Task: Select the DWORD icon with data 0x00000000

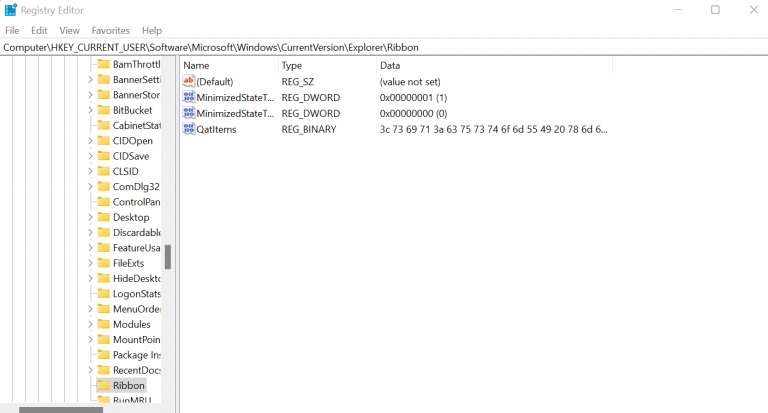Action: 189,113
